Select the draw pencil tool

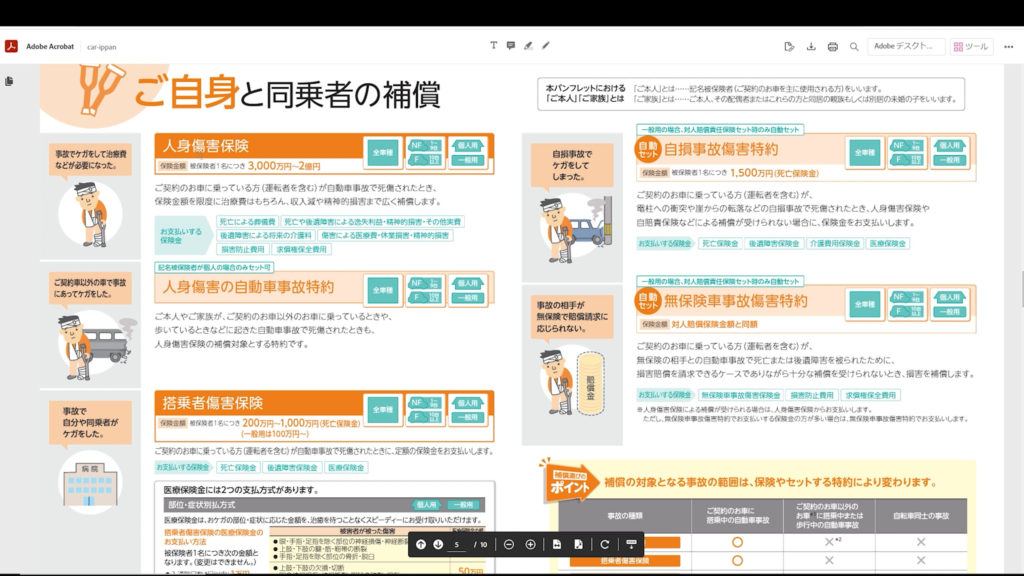pyautogui.click(x=546, y=46)
